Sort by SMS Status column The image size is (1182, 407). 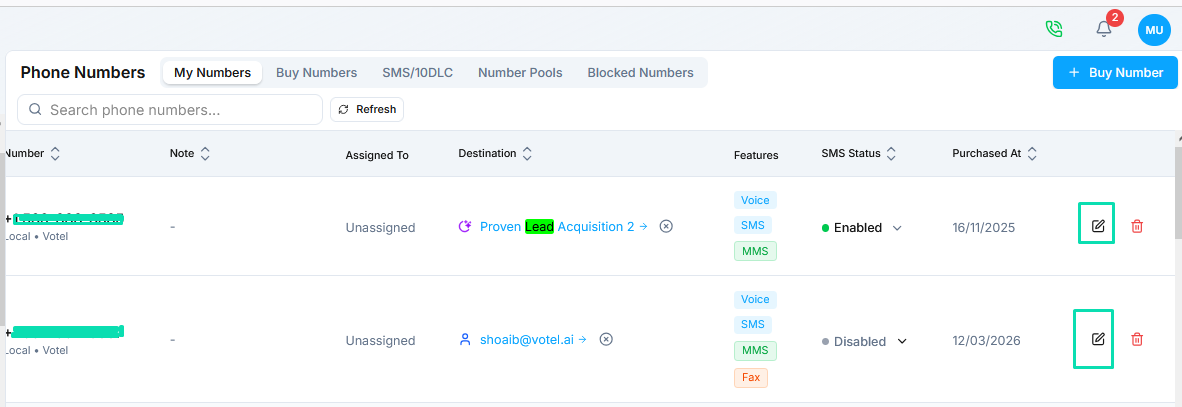click(891, 154)
